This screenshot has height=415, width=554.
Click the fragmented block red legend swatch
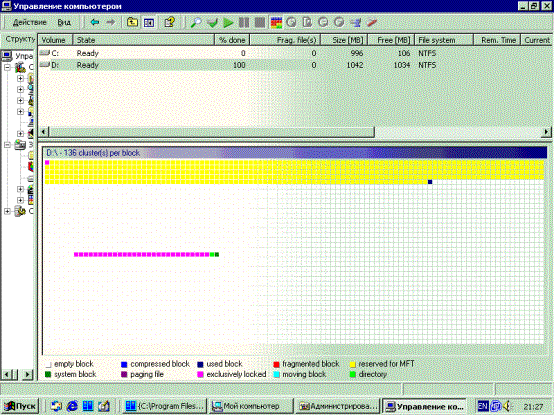pos(276,364)
